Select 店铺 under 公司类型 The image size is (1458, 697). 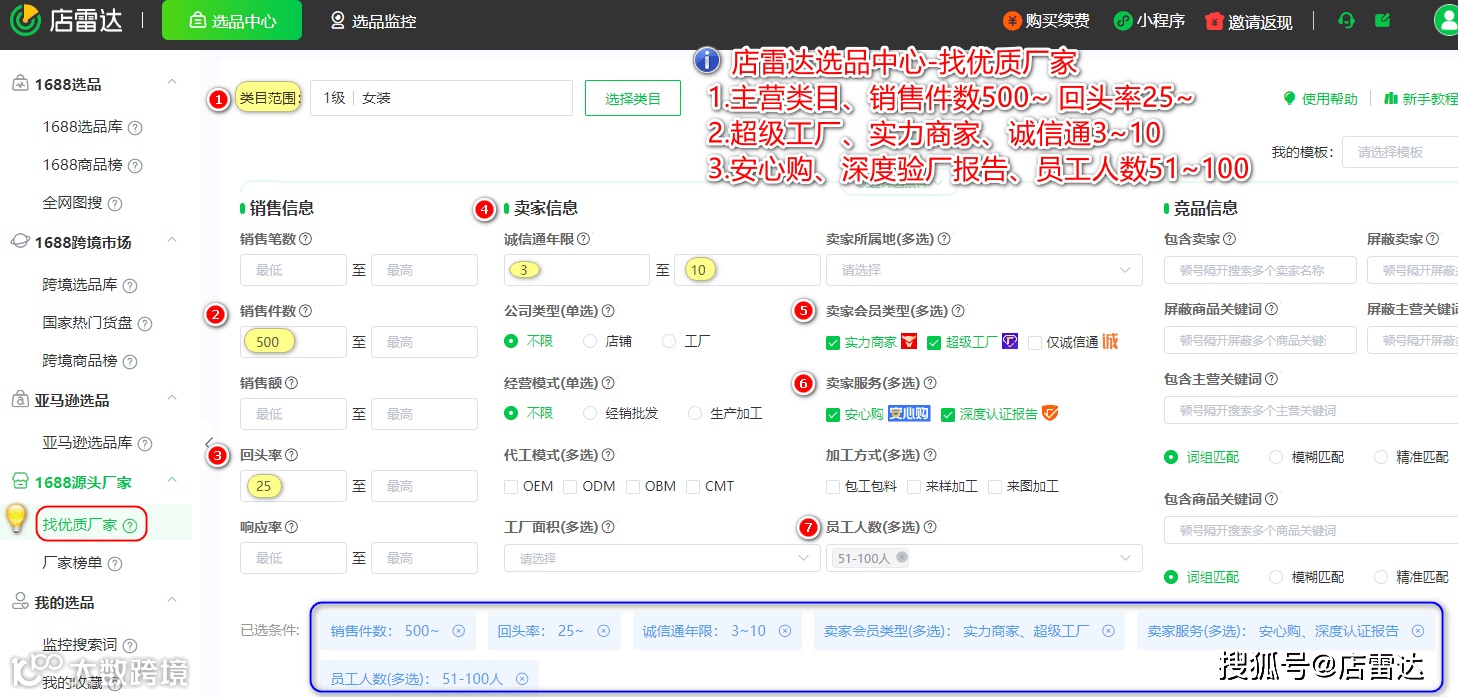(590, 341)
